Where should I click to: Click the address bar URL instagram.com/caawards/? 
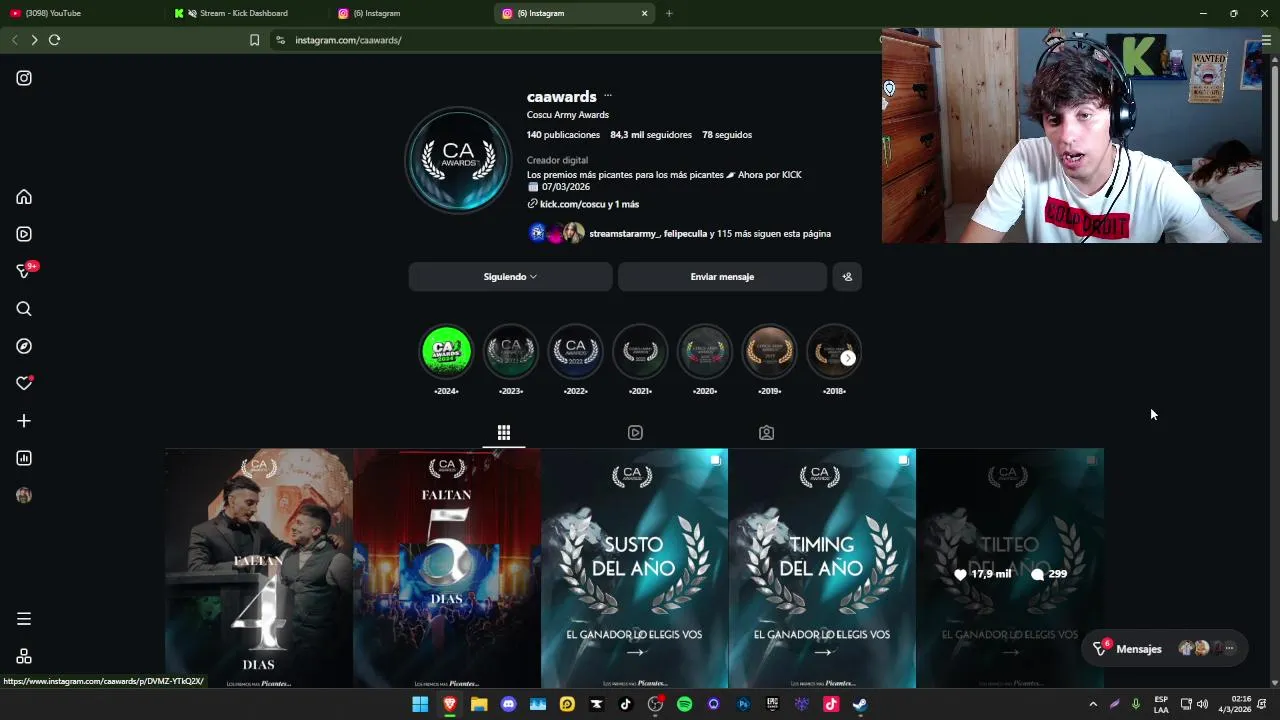pos(348,40)
